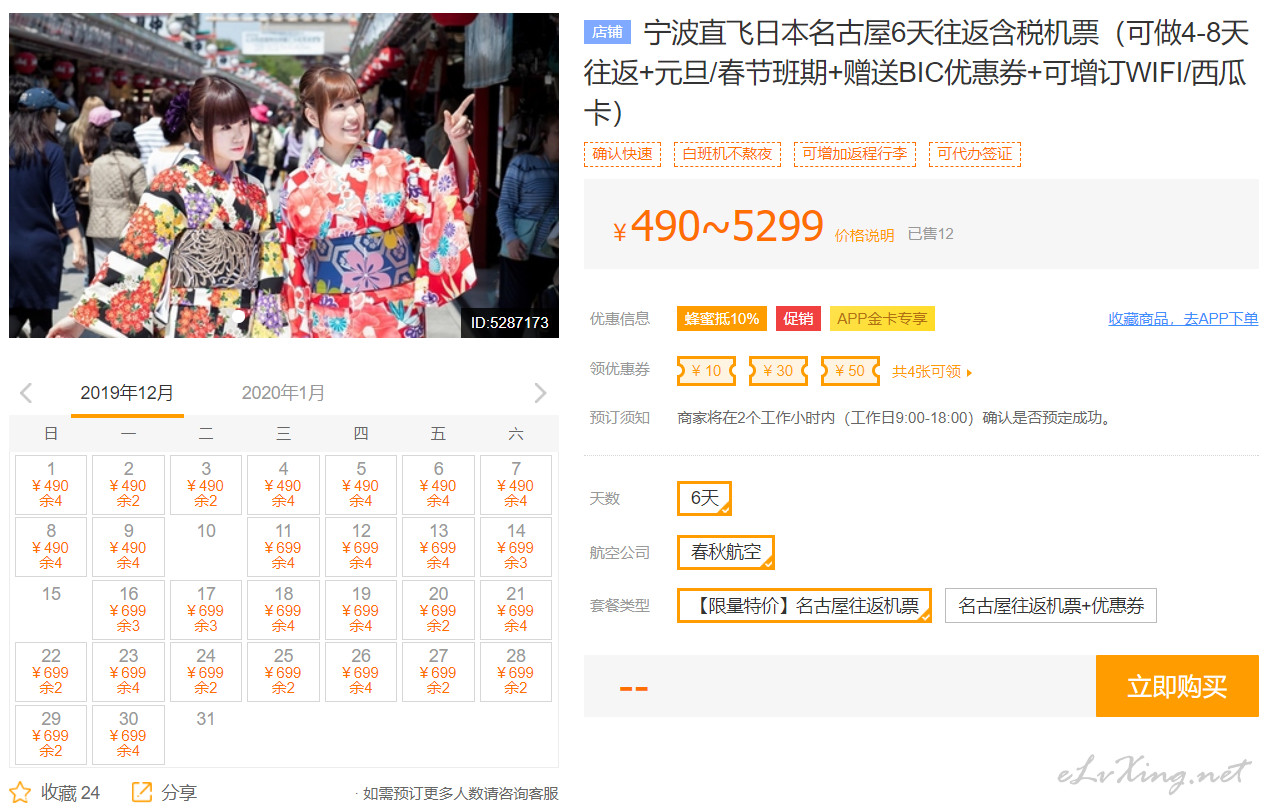Viewport: 1262px width, 807px height.
Task: Go to next month arrow
Action: pyautogui.click(x=541, y=393)
